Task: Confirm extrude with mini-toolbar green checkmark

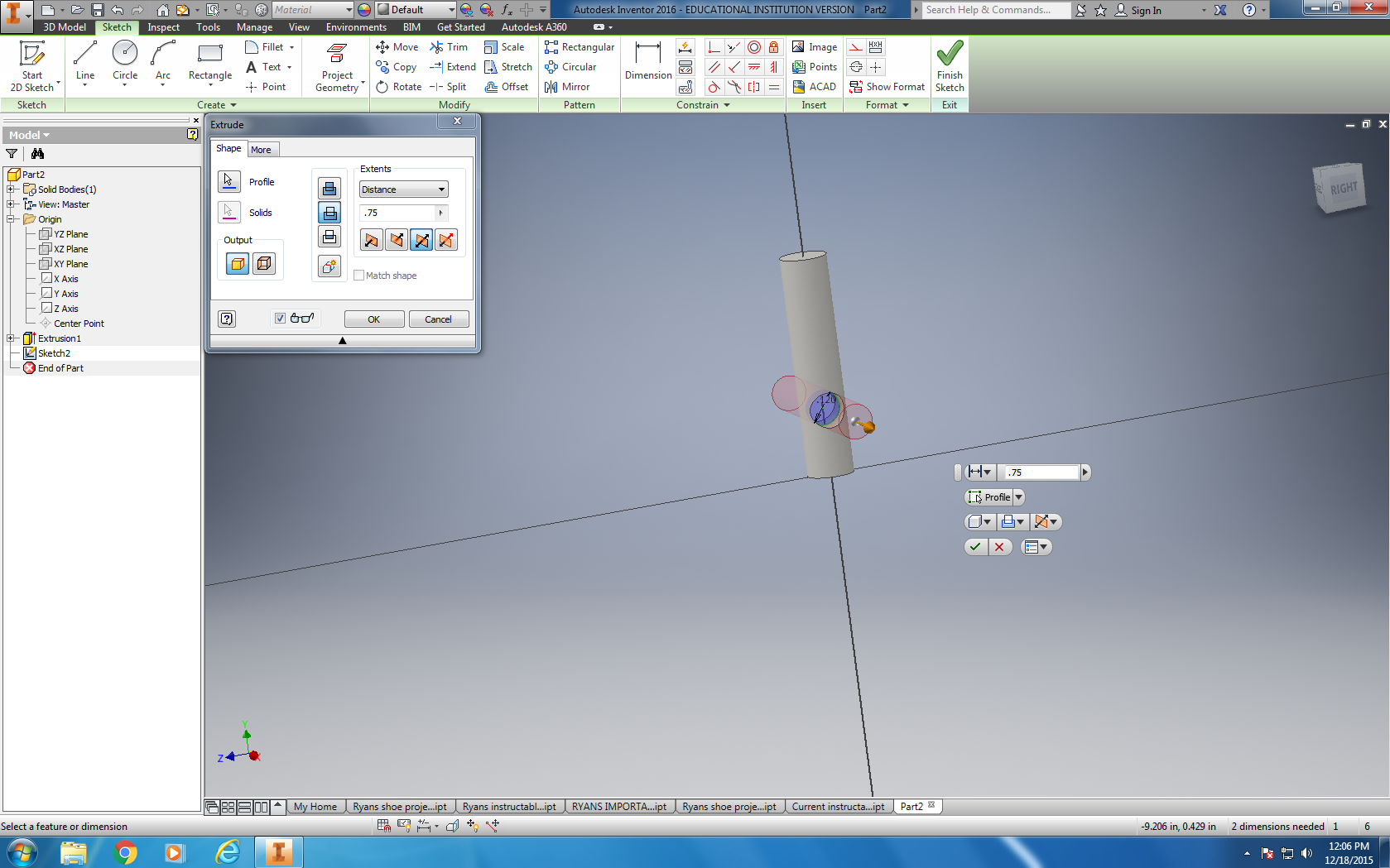Action: 976,547
